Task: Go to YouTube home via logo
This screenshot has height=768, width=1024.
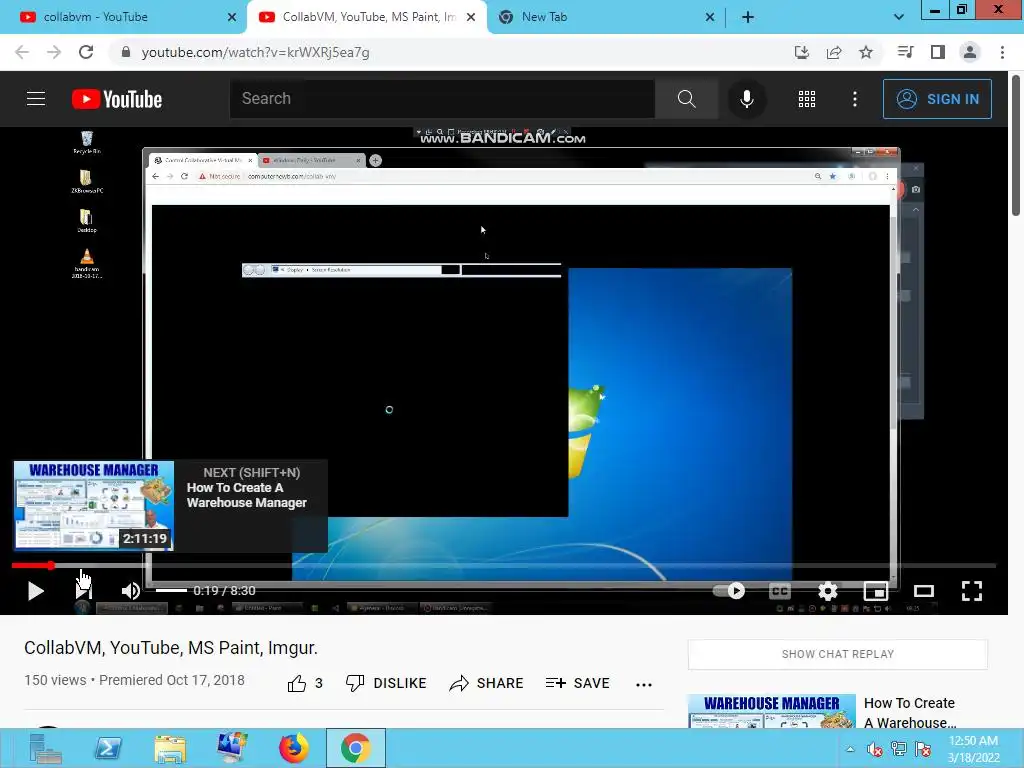Action: click(x=117, y=99)
